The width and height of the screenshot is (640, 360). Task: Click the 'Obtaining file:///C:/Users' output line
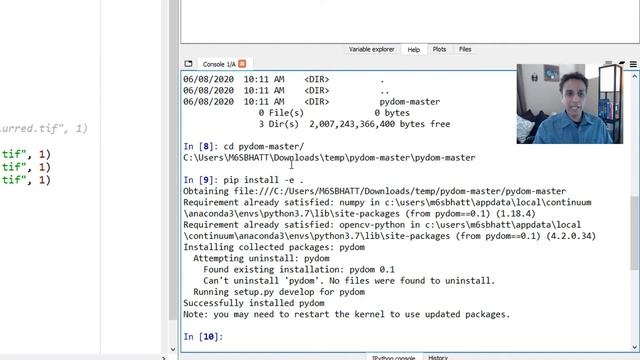(374, 191)
